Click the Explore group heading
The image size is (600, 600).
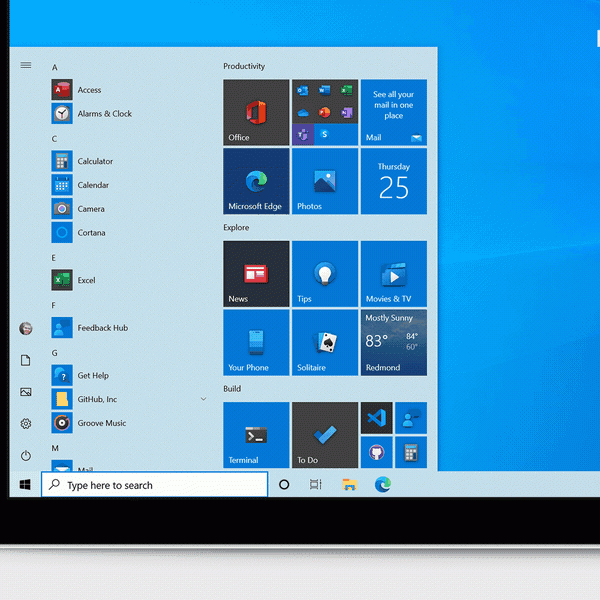236,228
